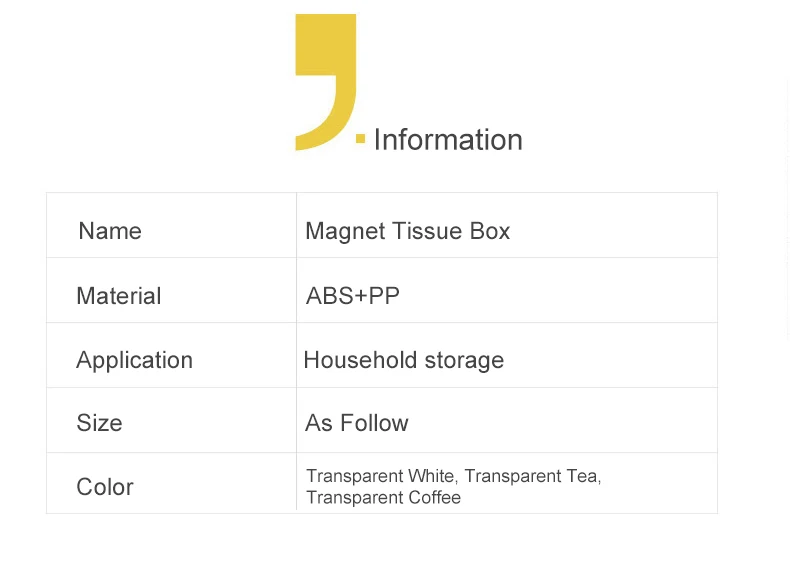Viewport: 790px width, 561px height.
Task: Click the Transparent Tea color text
Action: 533,476
